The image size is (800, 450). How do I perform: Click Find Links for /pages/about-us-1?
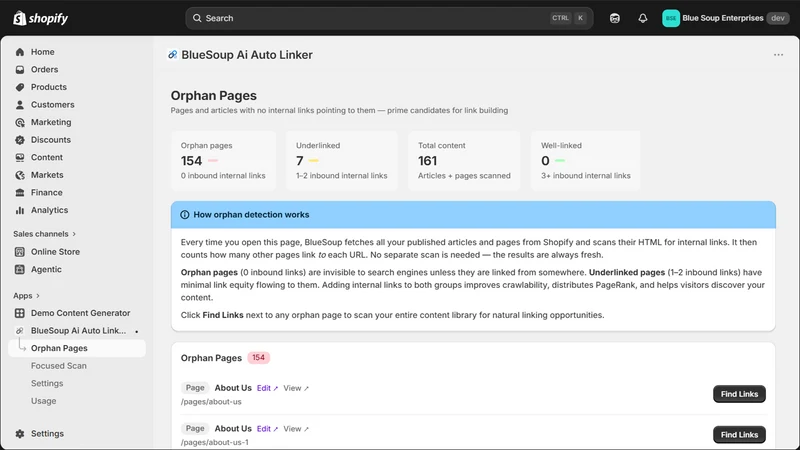(x=739, y=435)
